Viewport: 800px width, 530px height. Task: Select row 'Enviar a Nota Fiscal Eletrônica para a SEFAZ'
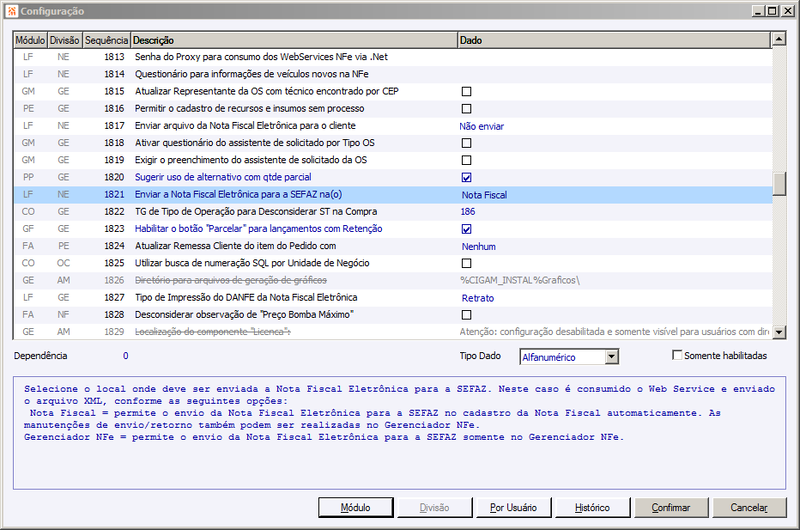tap(393, 195)
